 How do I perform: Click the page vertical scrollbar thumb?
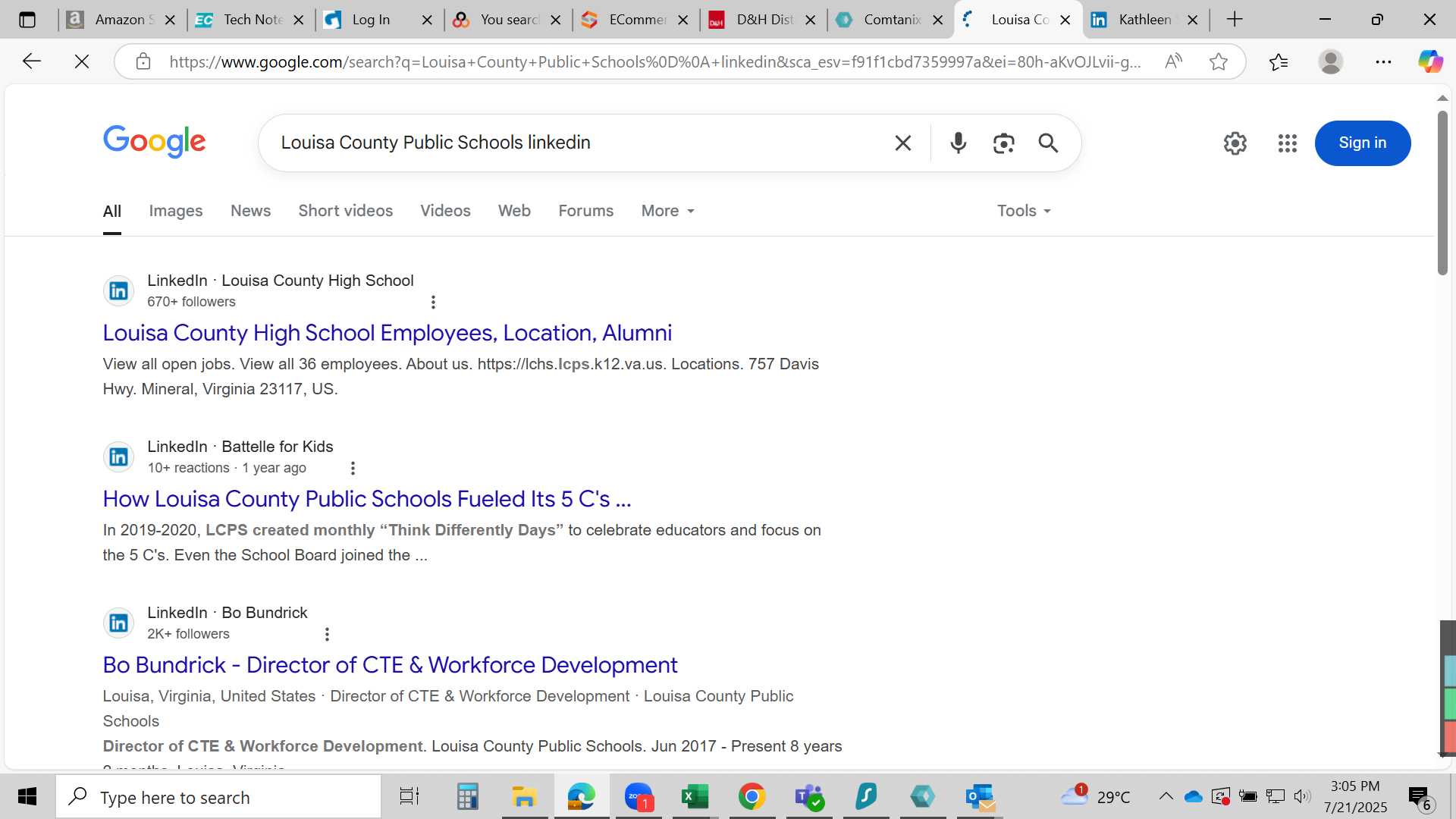(x=1442, y=193)
